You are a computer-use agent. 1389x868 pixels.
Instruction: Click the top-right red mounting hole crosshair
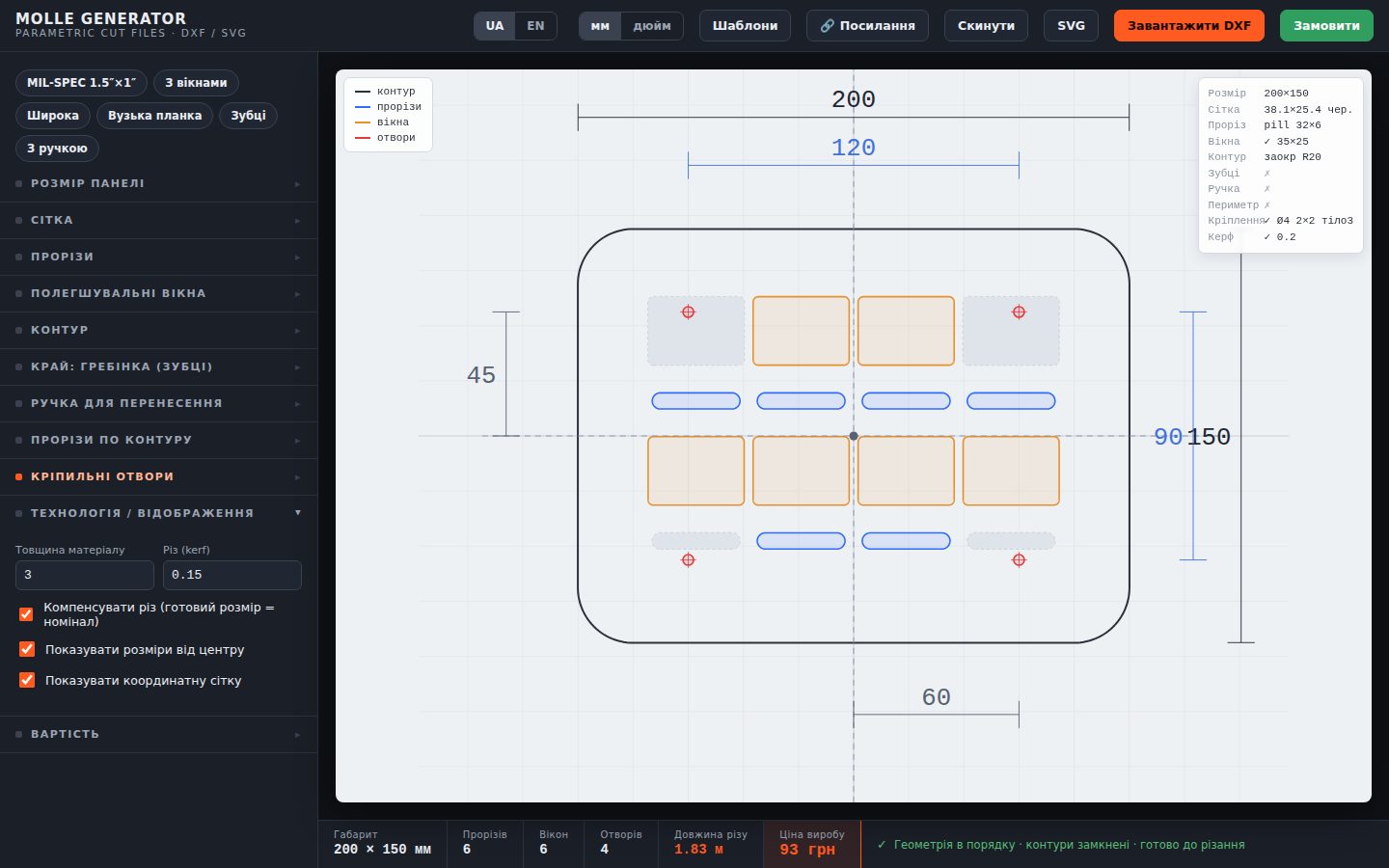click(1019, 312)
